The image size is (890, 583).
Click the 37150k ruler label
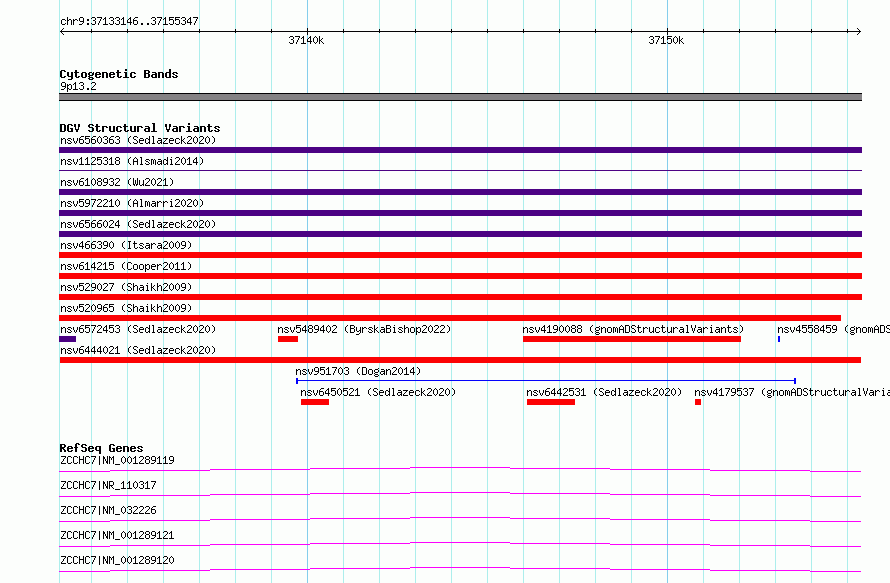666,40
